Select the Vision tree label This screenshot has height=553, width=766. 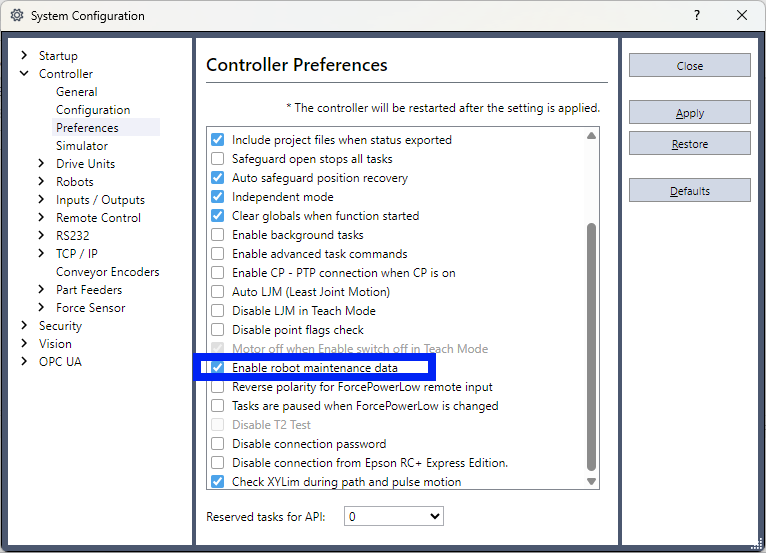(x=55, y=344)
